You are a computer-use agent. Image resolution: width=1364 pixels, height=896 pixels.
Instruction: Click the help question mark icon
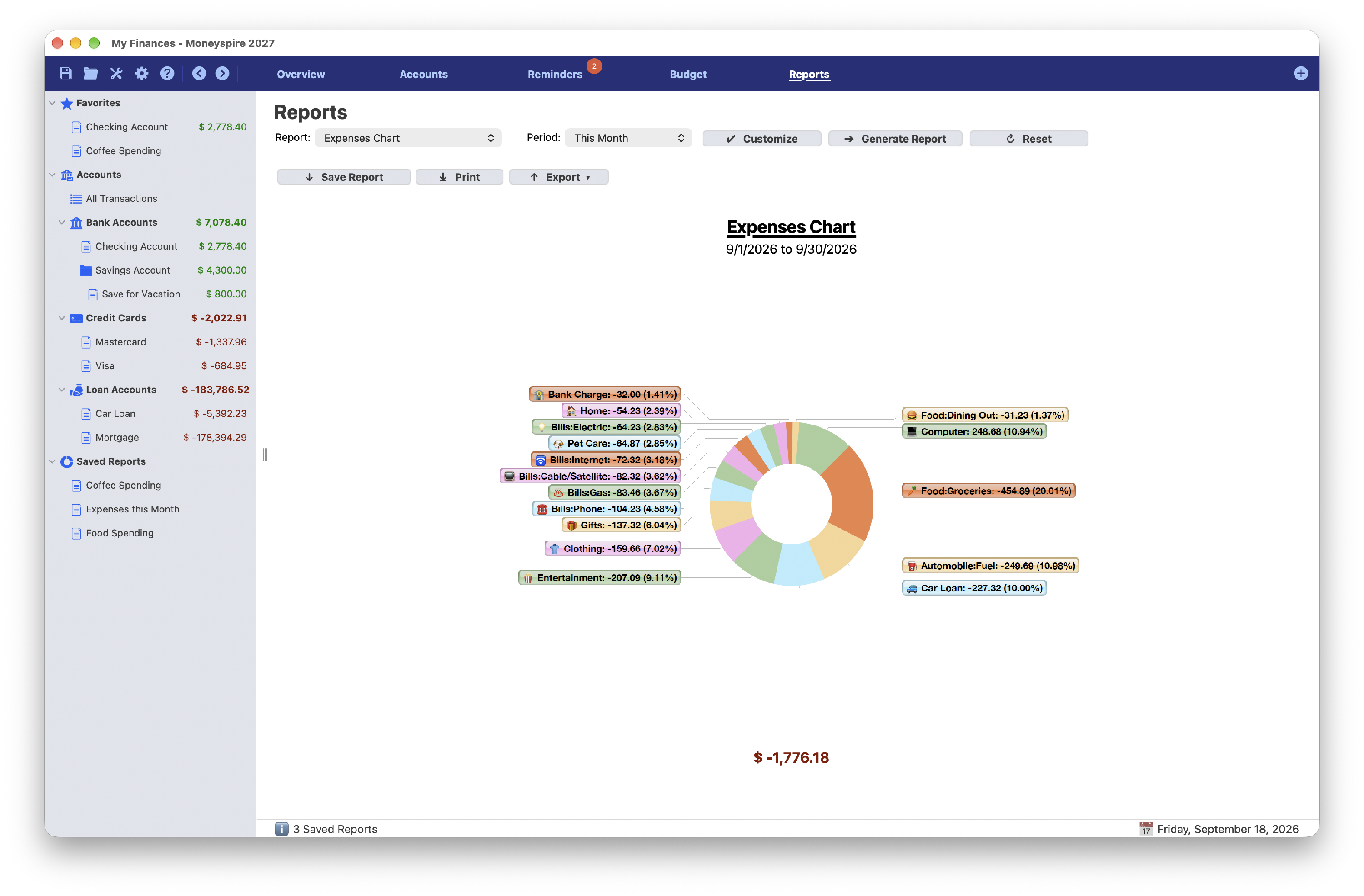[167, 73]
